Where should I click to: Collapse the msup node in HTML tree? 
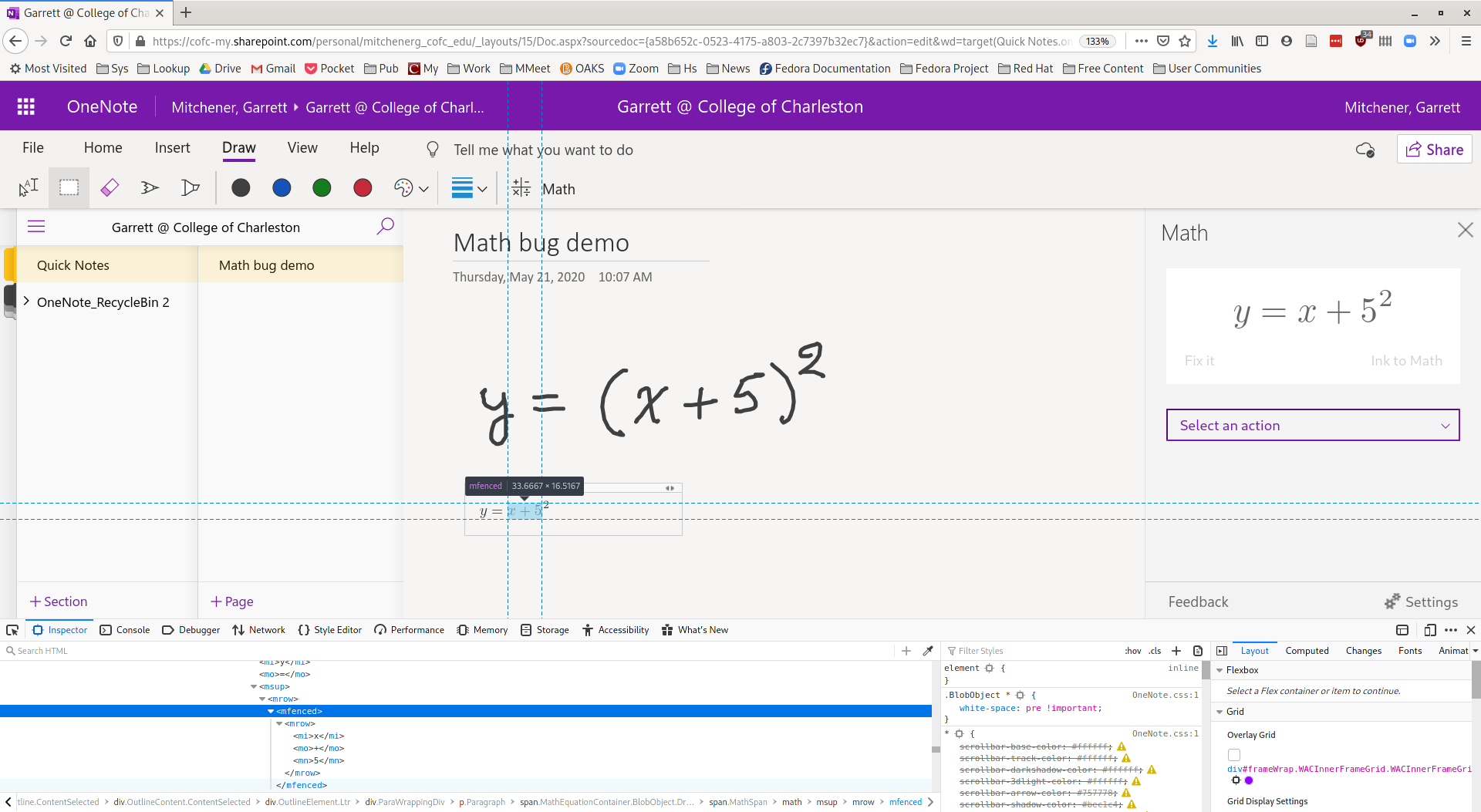(x=254, y=686)
